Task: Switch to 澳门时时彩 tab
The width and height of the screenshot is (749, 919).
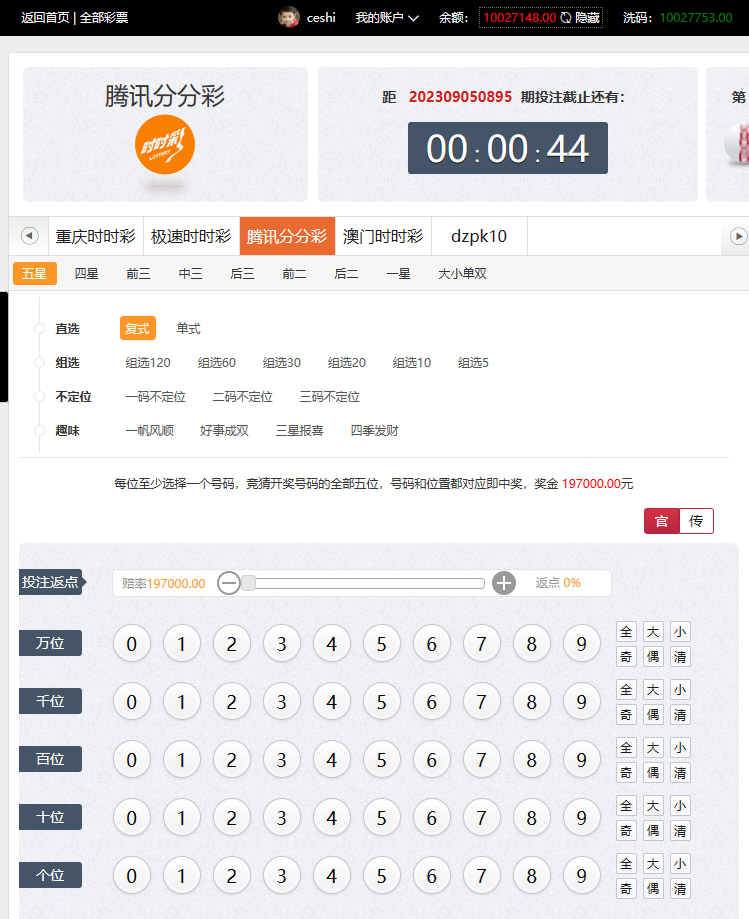Action: pos(383,236)
